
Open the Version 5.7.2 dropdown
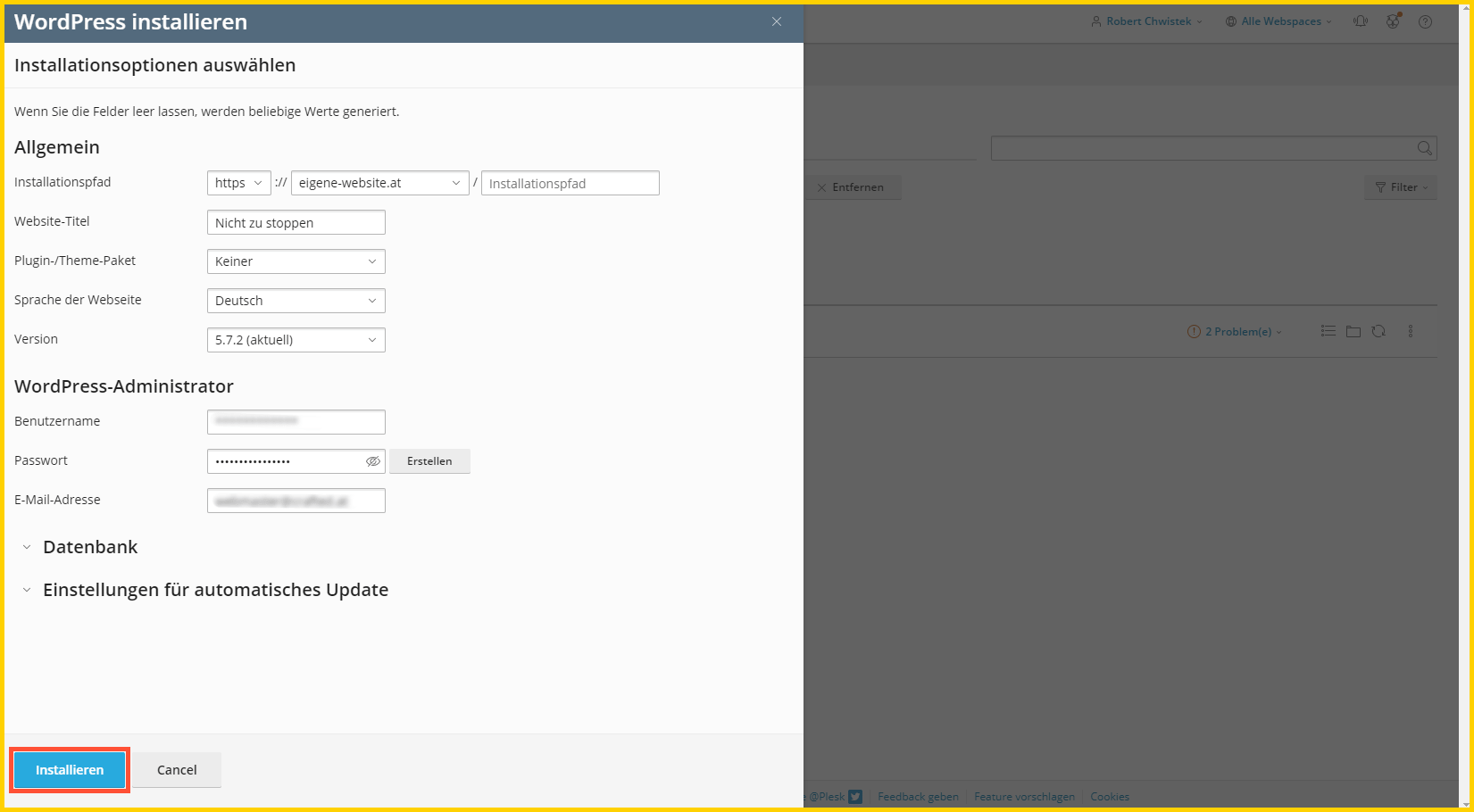pos(296,340)
